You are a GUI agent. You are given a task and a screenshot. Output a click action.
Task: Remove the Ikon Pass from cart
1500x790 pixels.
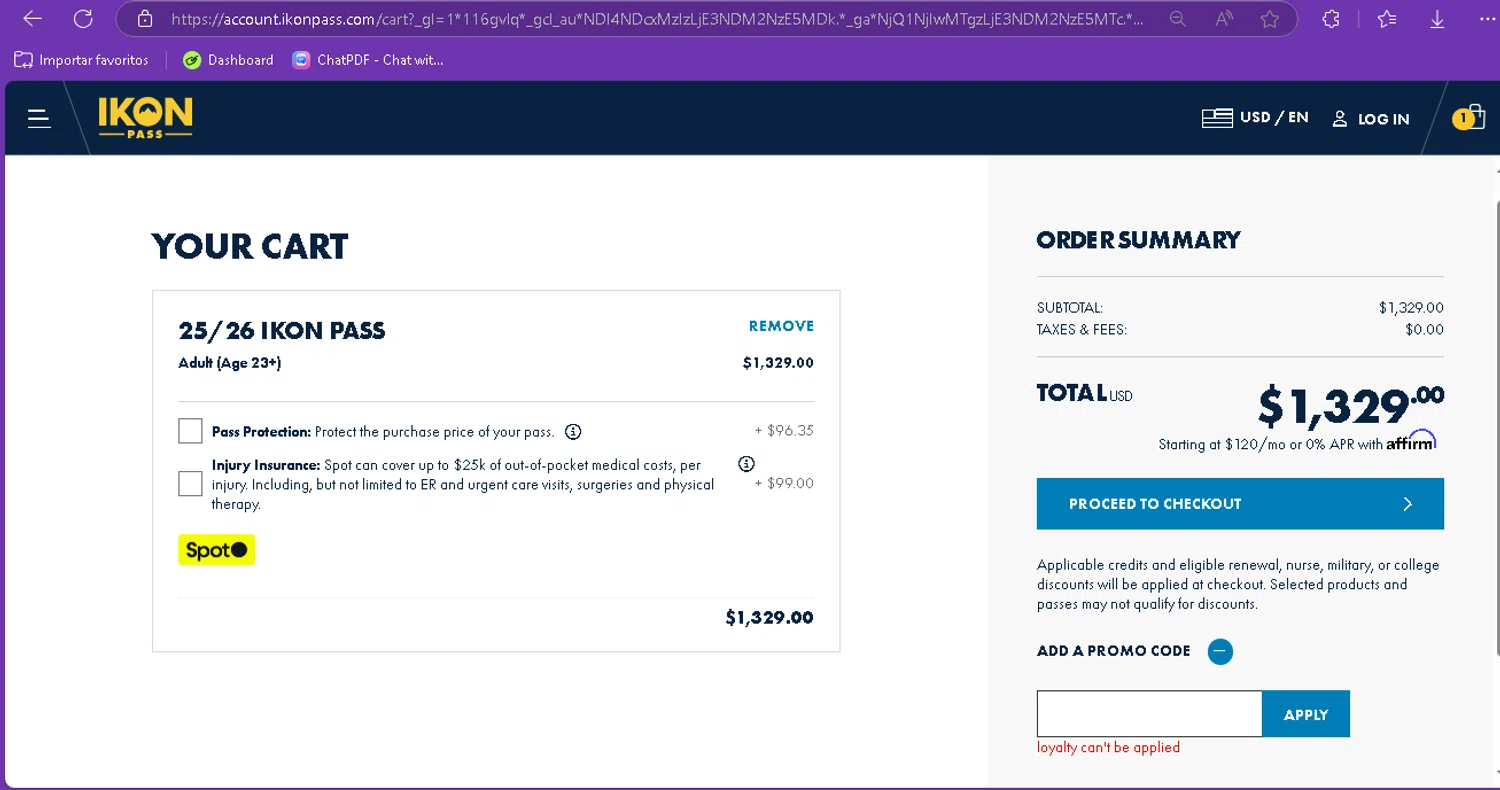click(x=781, y=326)
